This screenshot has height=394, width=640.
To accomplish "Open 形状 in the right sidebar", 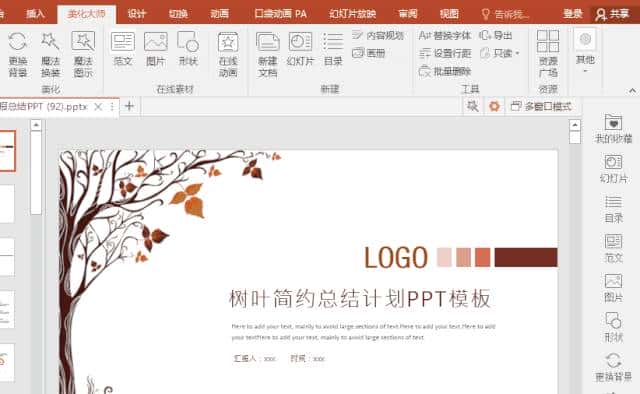I will click(x=613, y=327).
